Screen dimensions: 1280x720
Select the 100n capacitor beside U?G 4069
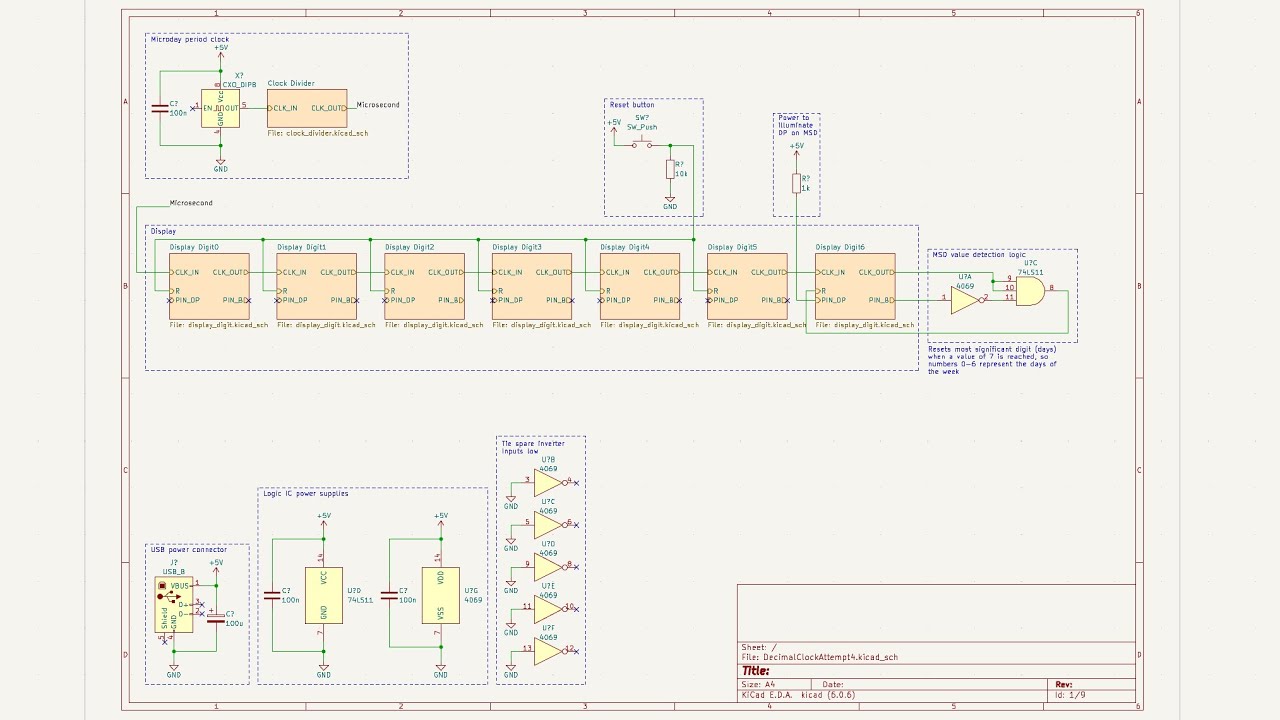pyautogui.click(x=389, y=595)
